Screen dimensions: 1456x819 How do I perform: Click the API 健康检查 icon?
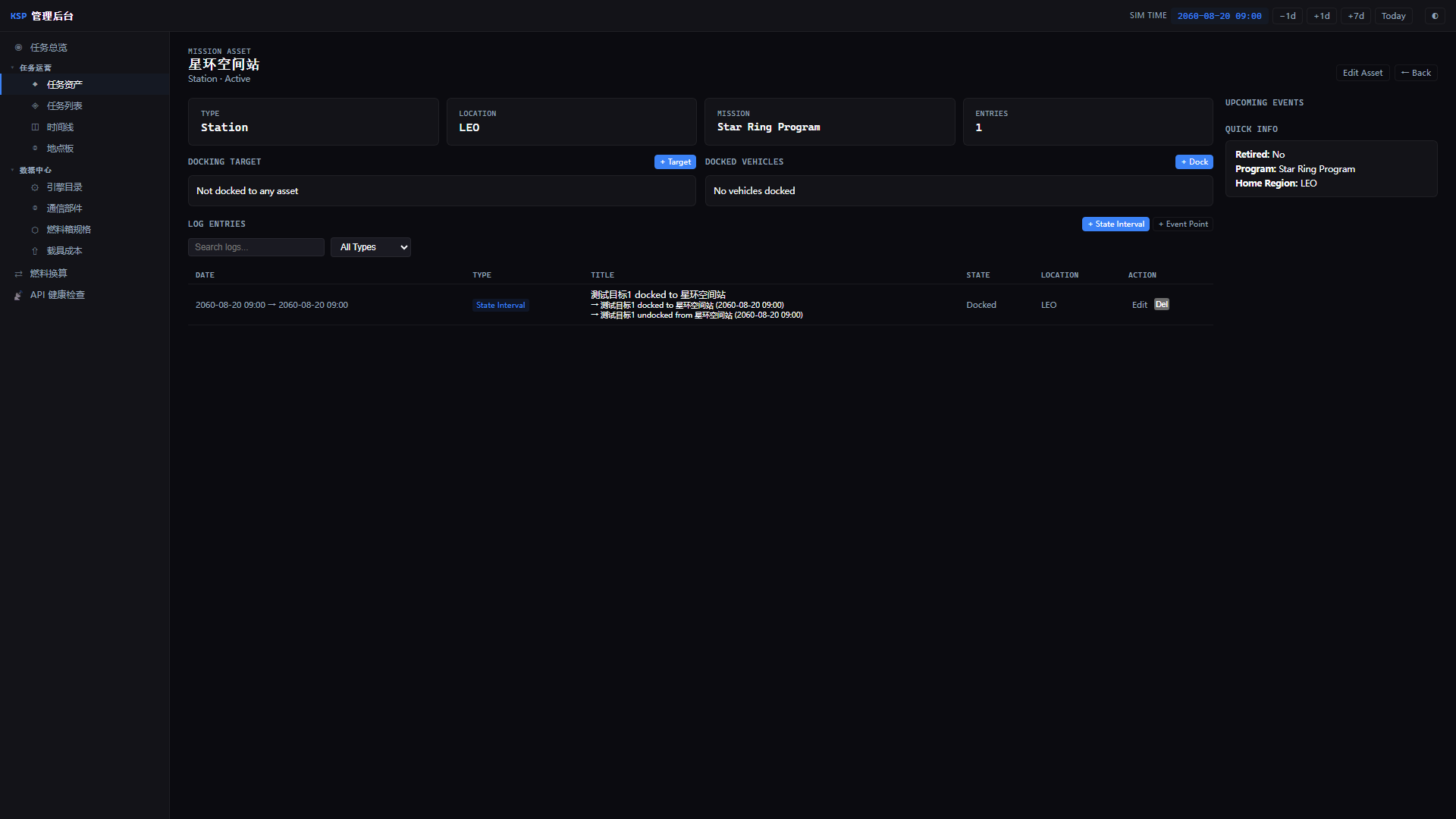click(18, 294)
